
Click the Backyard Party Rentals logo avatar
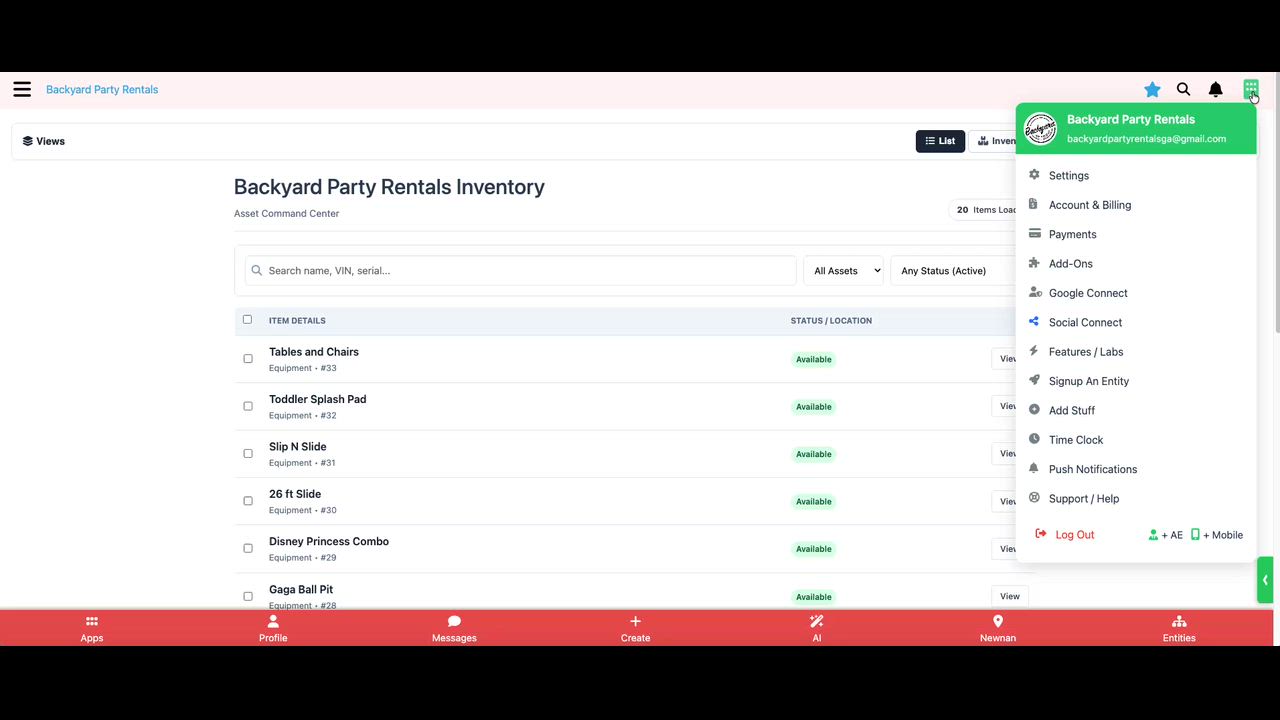tap(1041, 129)
